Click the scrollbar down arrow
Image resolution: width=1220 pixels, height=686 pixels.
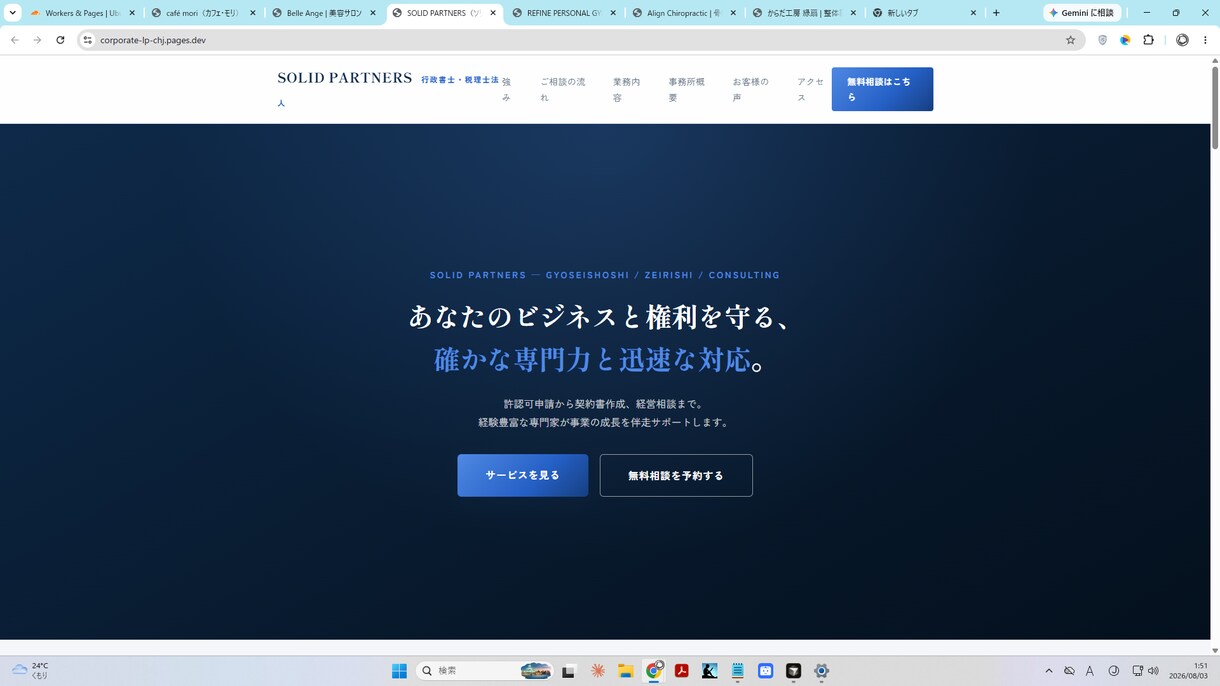coord(1215,650)
